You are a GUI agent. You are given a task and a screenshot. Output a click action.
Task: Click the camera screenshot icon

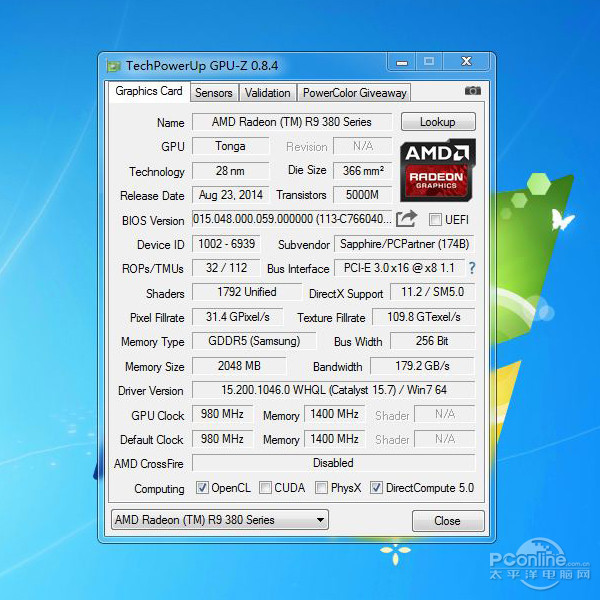(473, 91)
